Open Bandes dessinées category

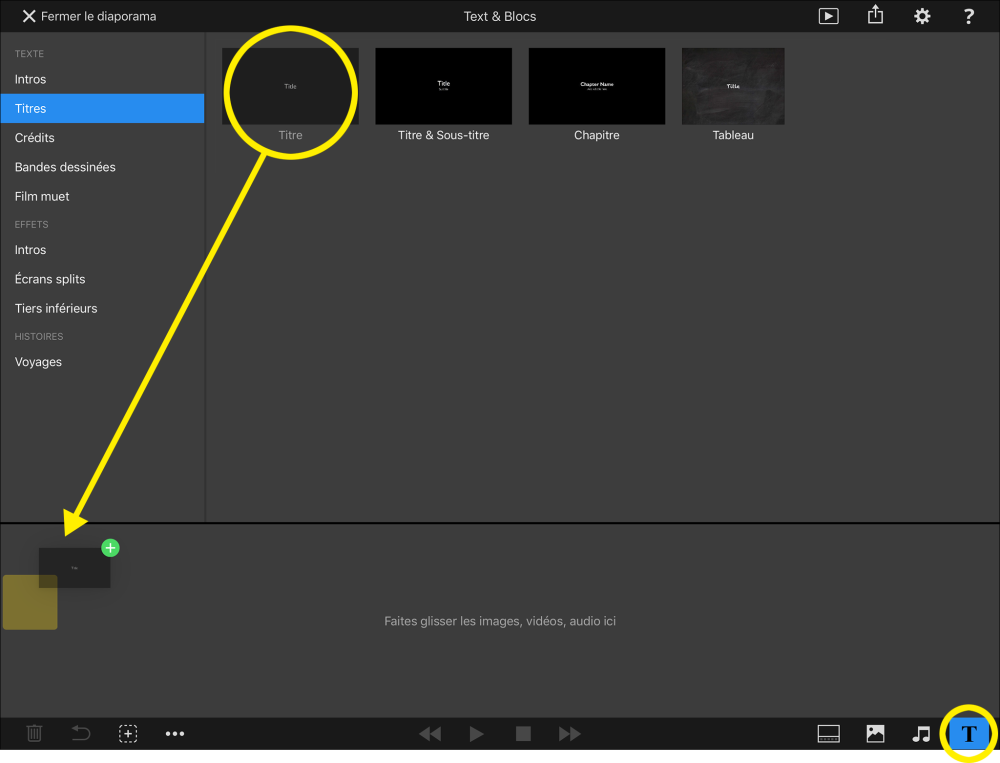102,167
